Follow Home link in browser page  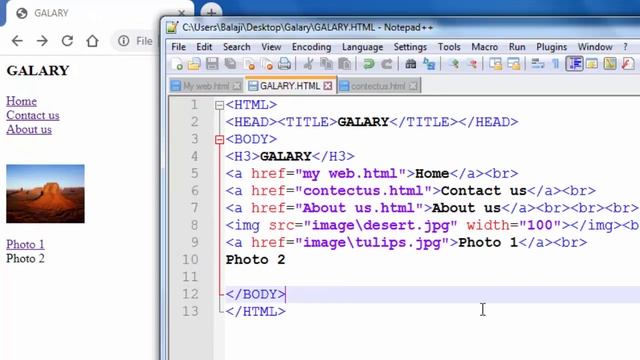pos(21,101)
